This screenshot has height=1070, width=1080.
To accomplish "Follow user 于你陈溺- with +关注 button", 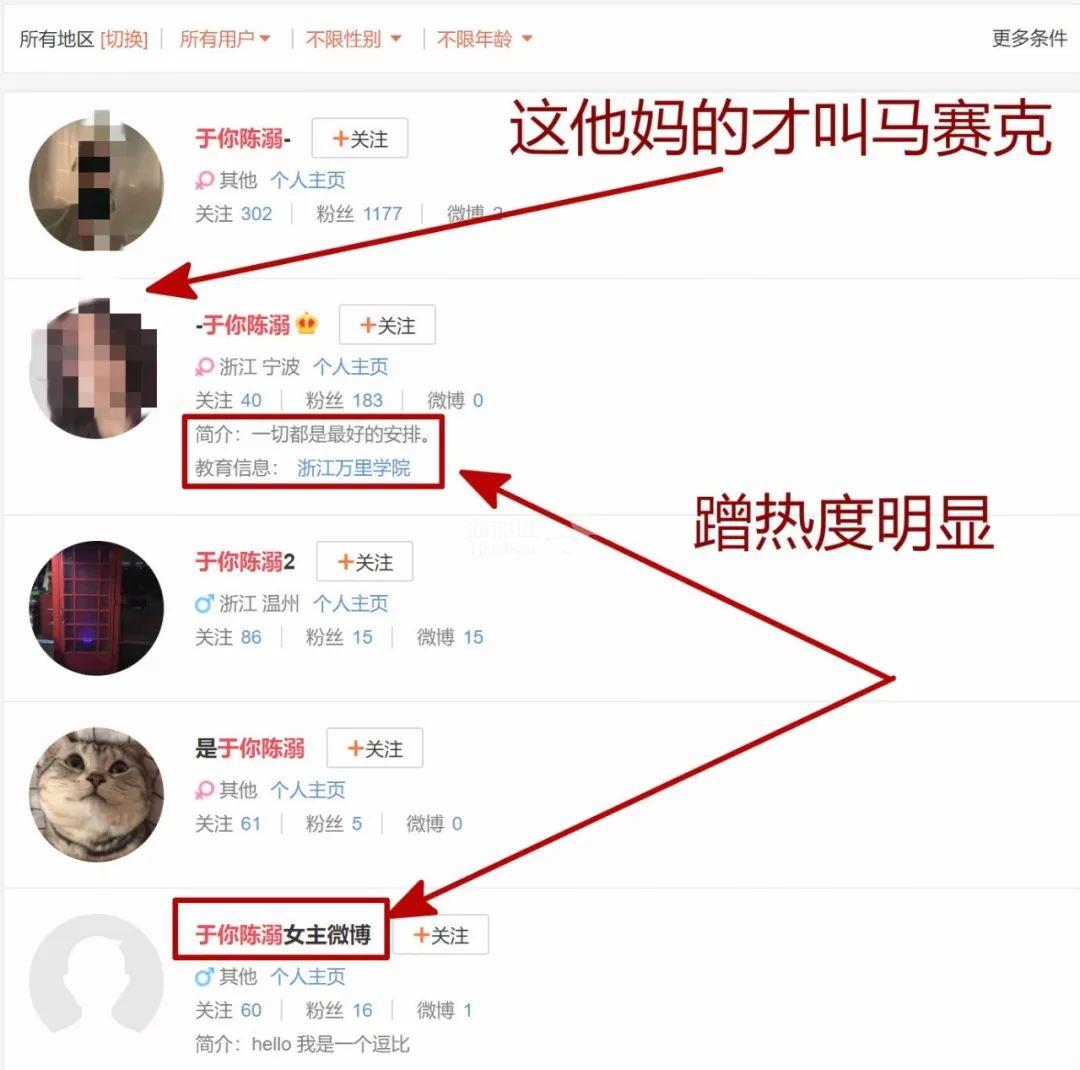I will 360,138.
